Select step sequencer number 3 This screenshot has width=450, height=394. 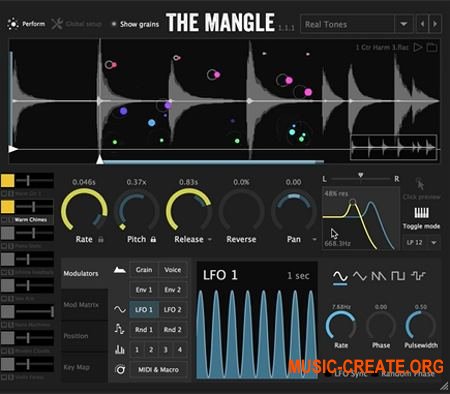pos(166,350)
